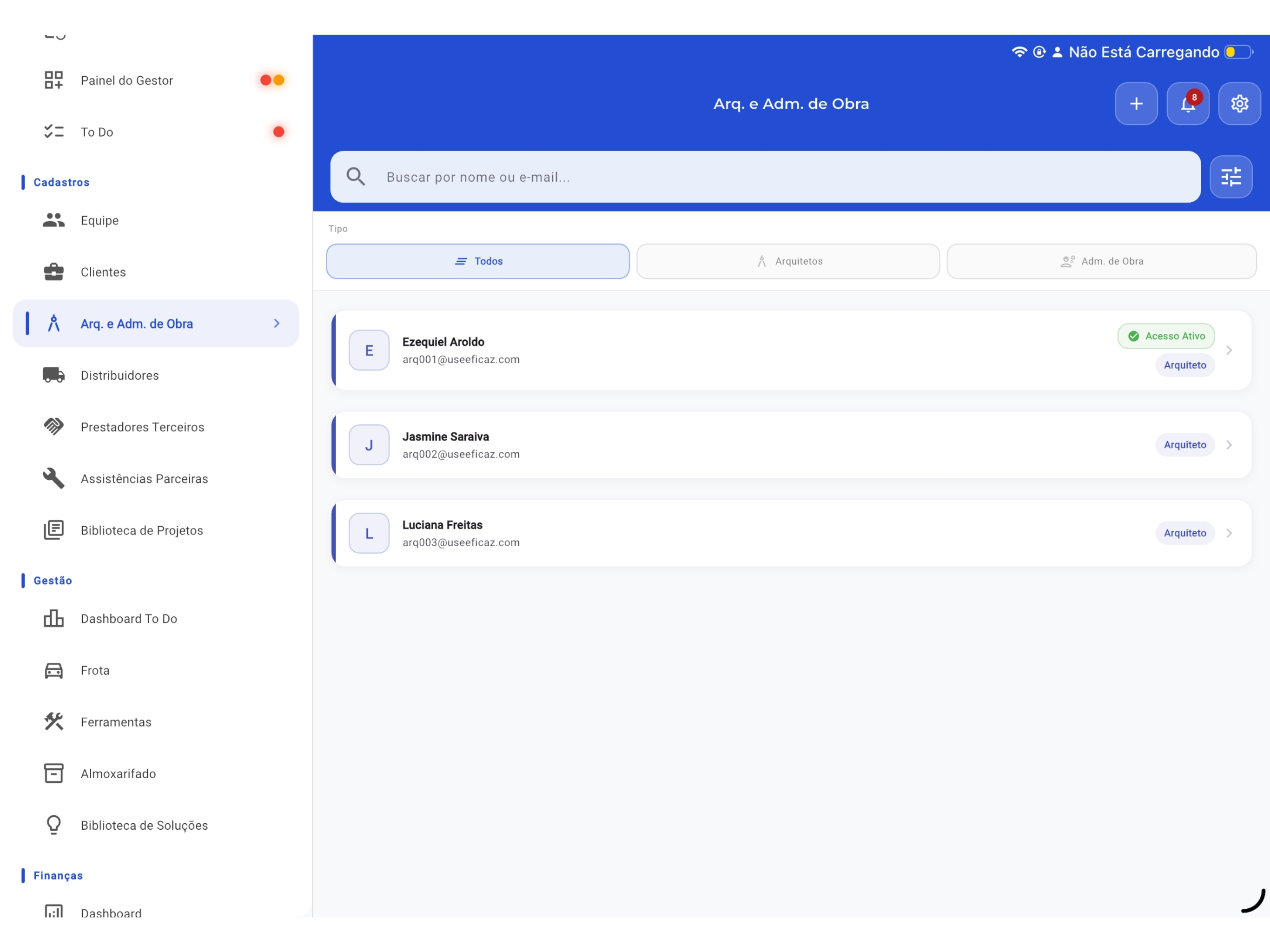The width and height of the screenshot is (1270, 952).
Task: Click email arq001@useeficaz.com
Action: coord(461,359)
